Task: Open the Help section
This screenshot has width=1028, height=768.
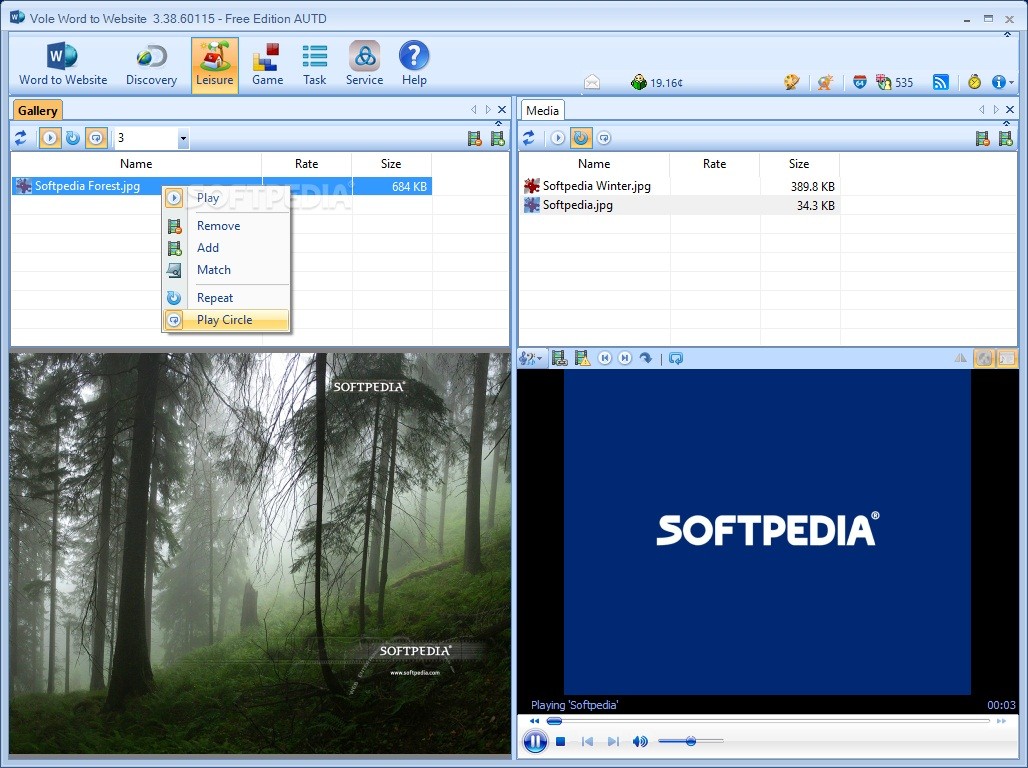Action: [x=414, y=64]
